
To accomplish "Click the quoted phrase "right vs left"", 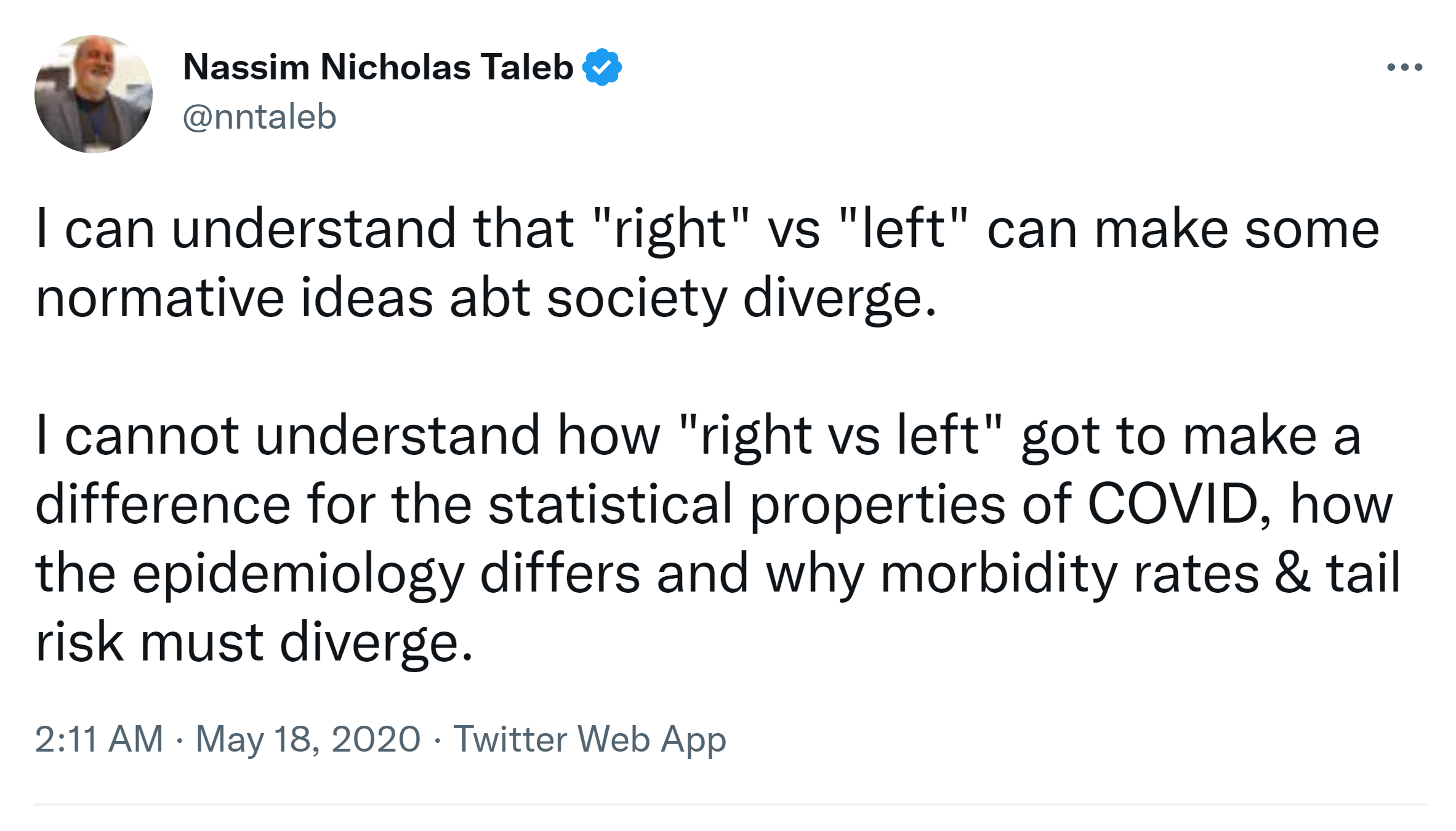I will click(x=840, y=435).
